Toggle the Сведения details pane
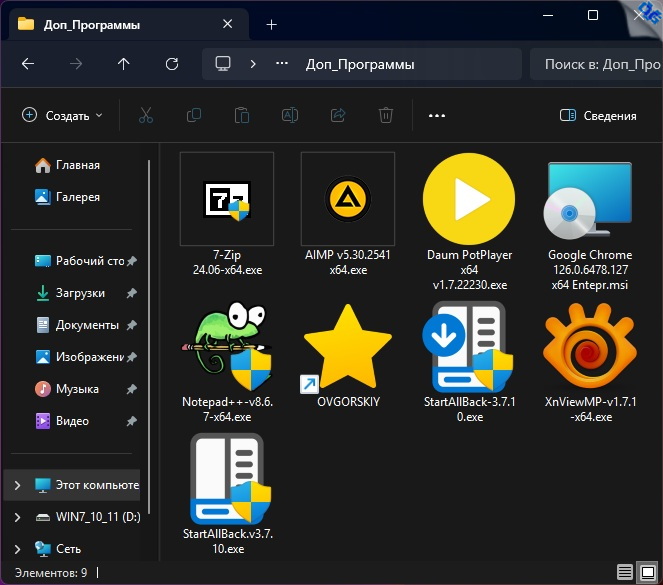 pos(598,116)
